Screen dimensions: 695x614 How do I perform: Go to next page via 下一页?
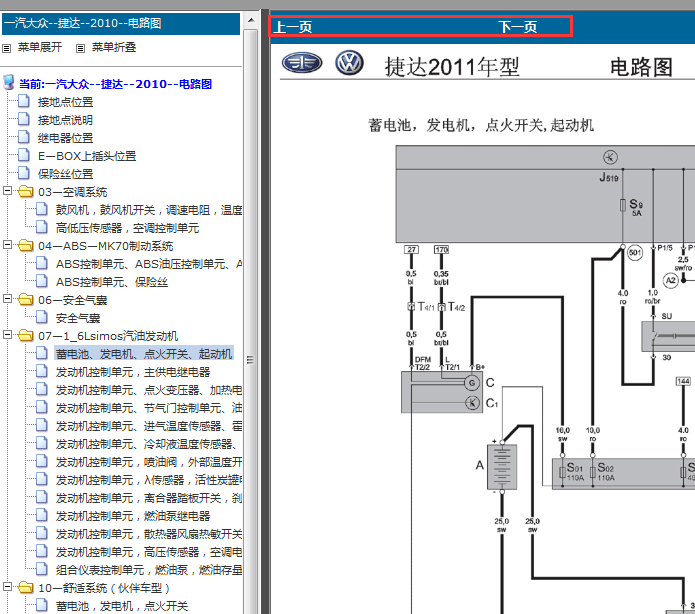tap(517, 27)
